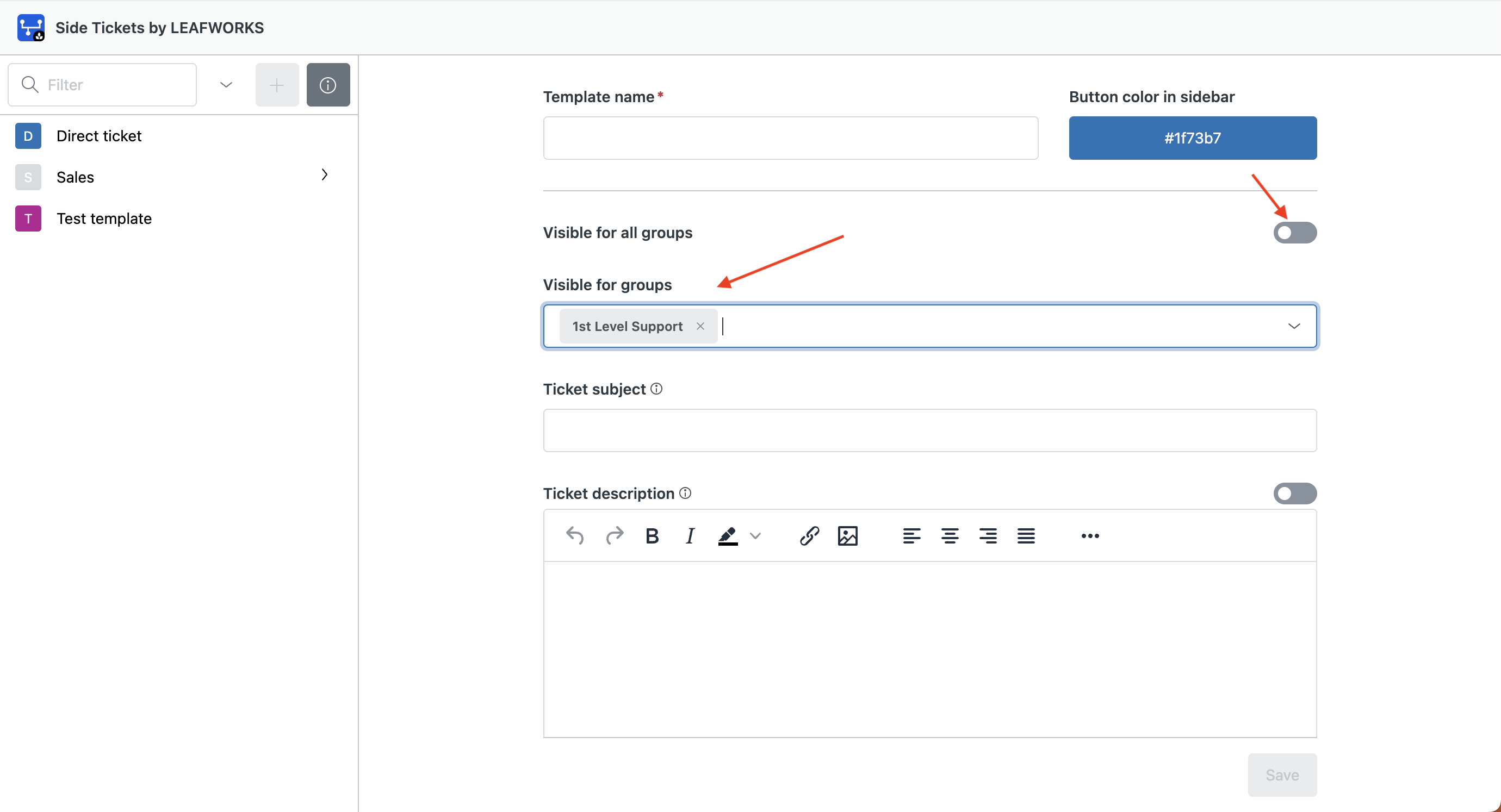Insert a link in ticket description
This screenshot has width=1501, height=812.
point(809,535)
